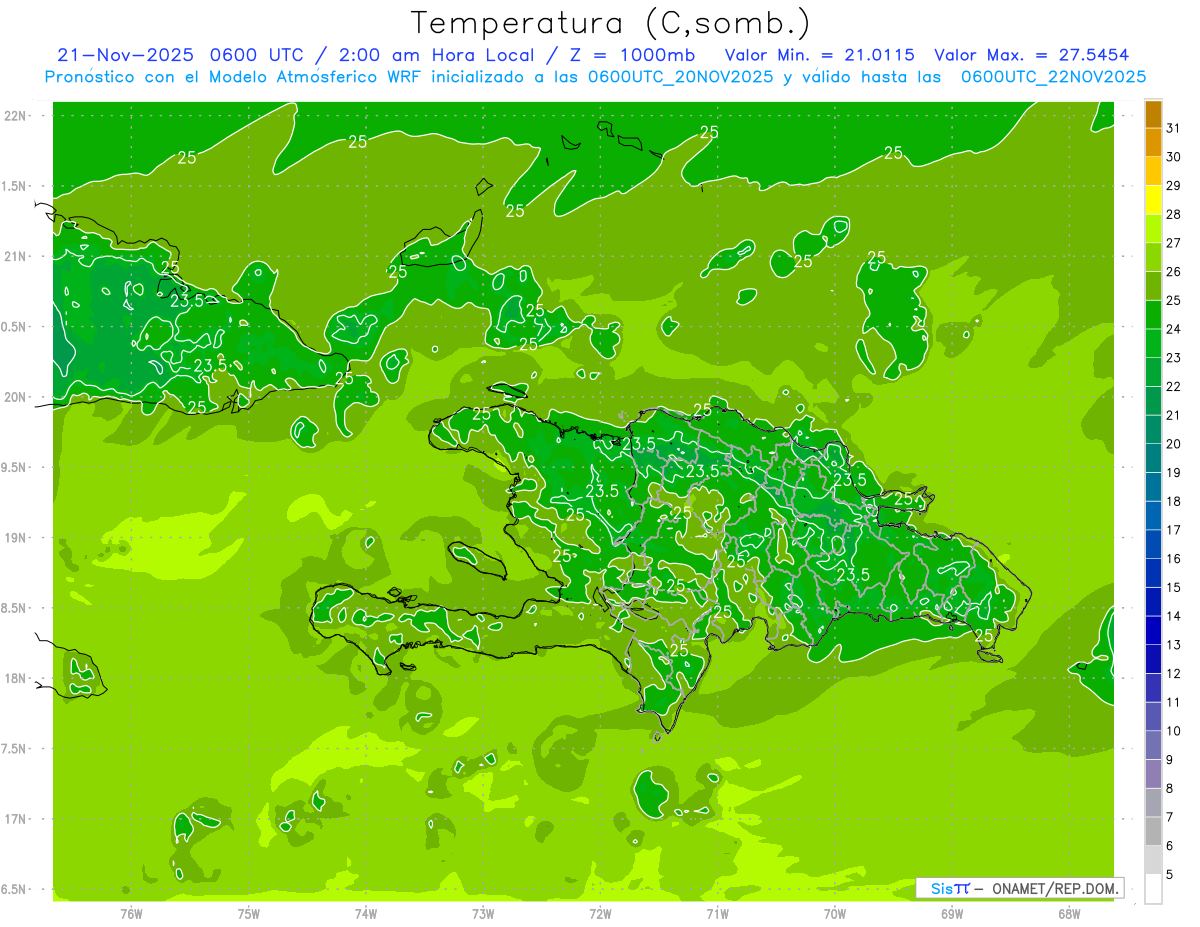The height and width of the screenshot is (927, 1200).
Task: Click the 19N latitude axis label
Action: coord(16,538)
